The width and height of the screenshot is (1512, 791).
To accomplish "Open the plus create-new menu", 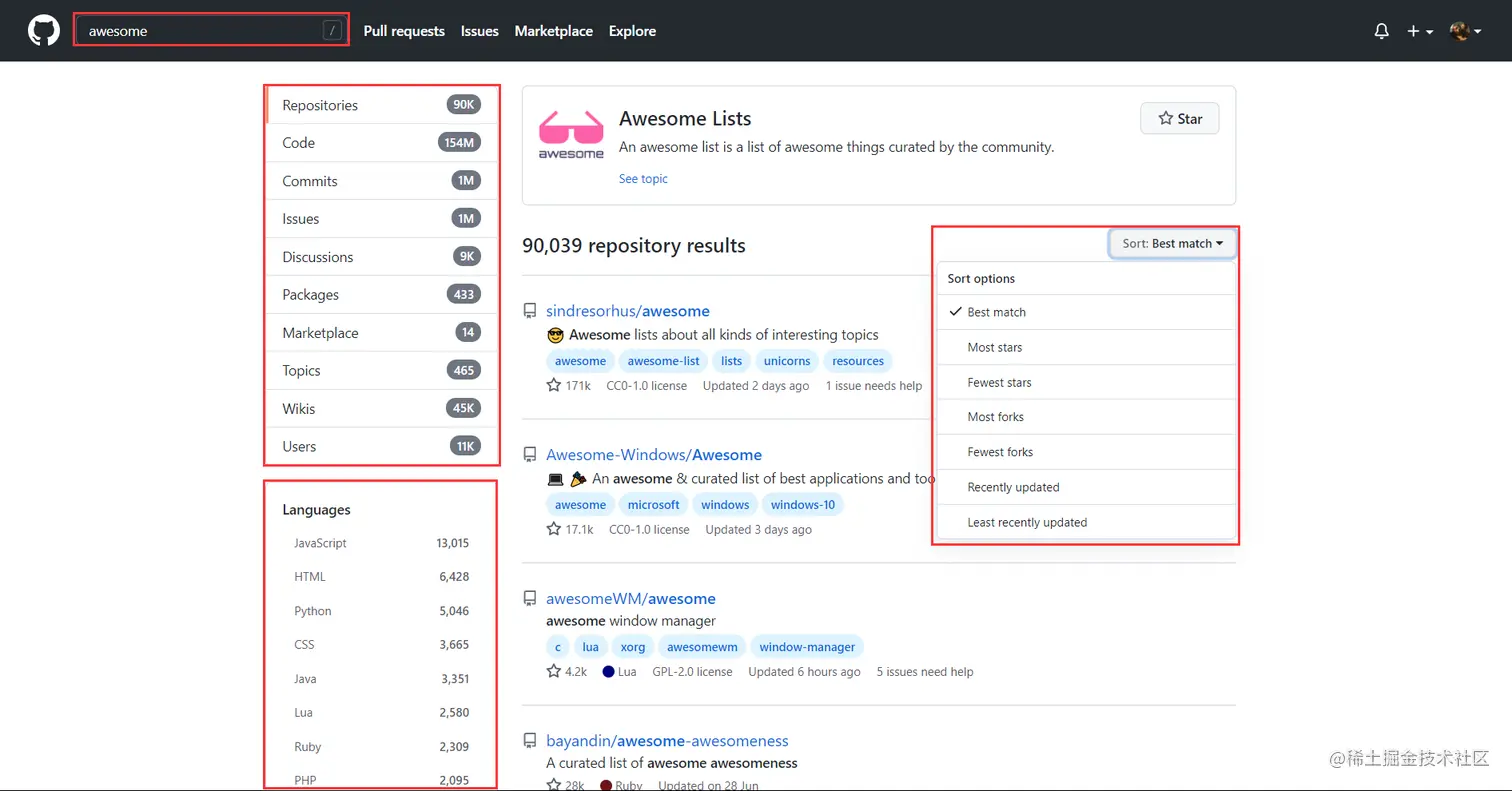I will [x=1420, y=31].
